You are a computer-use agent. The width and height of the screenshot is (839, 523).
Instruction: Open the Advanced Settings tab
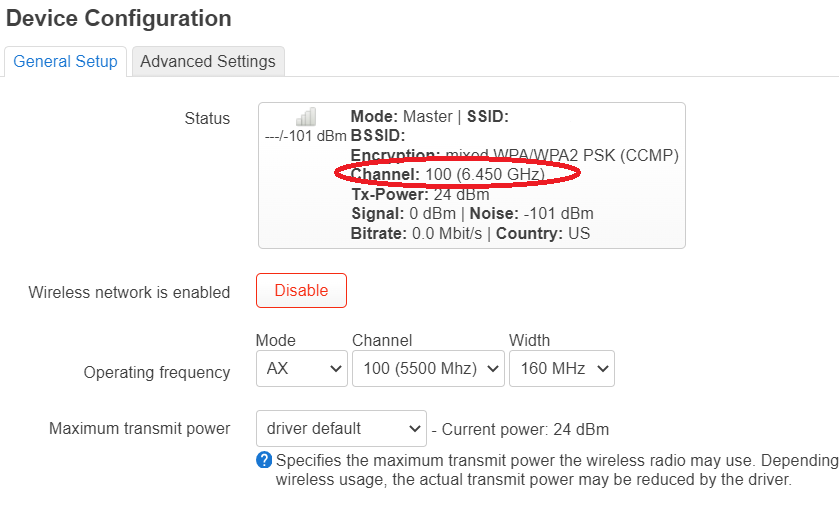[x=208, y=61]
